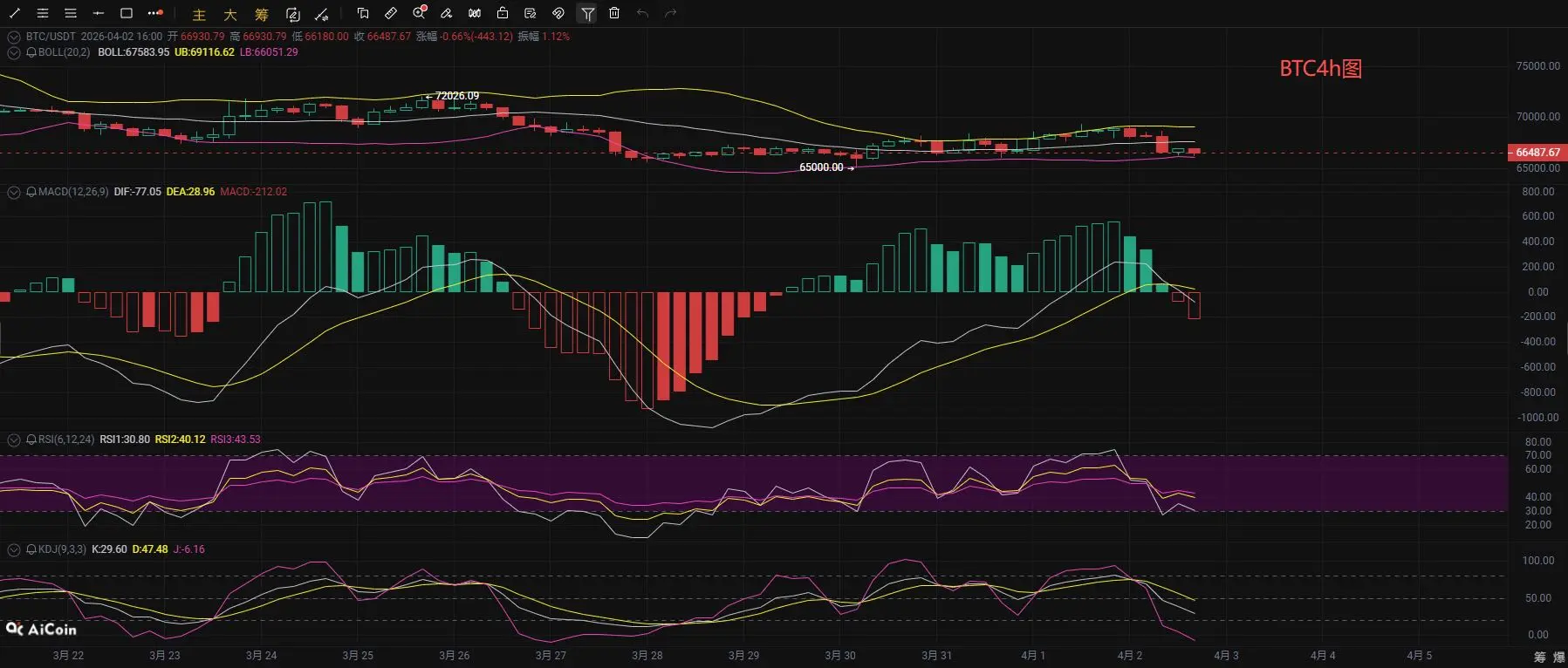
Task: Toggle the 大 large-order indicator
Action: click(x=230, y=14)
